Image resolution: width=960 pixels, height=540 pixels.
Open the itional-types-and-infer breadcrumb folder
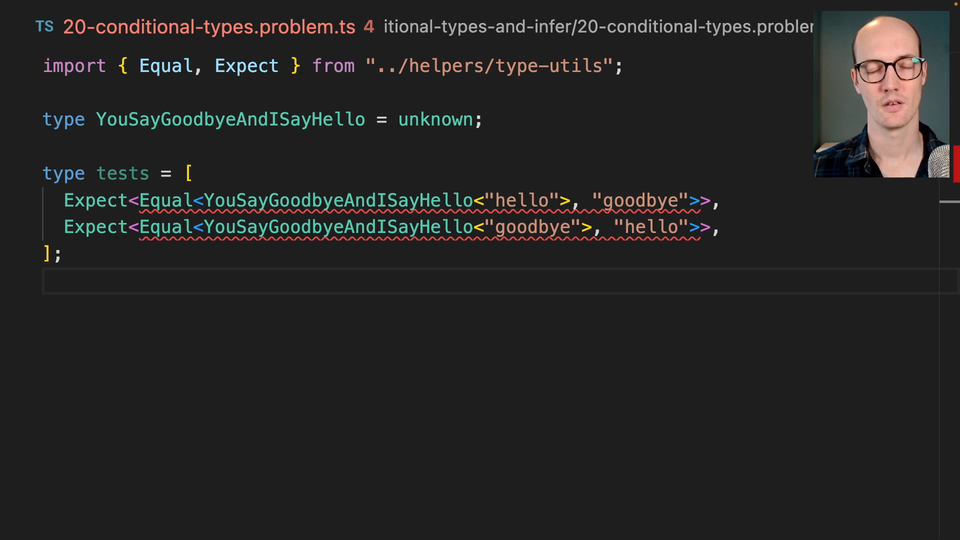pyautogui.click(x=476, y=27)
